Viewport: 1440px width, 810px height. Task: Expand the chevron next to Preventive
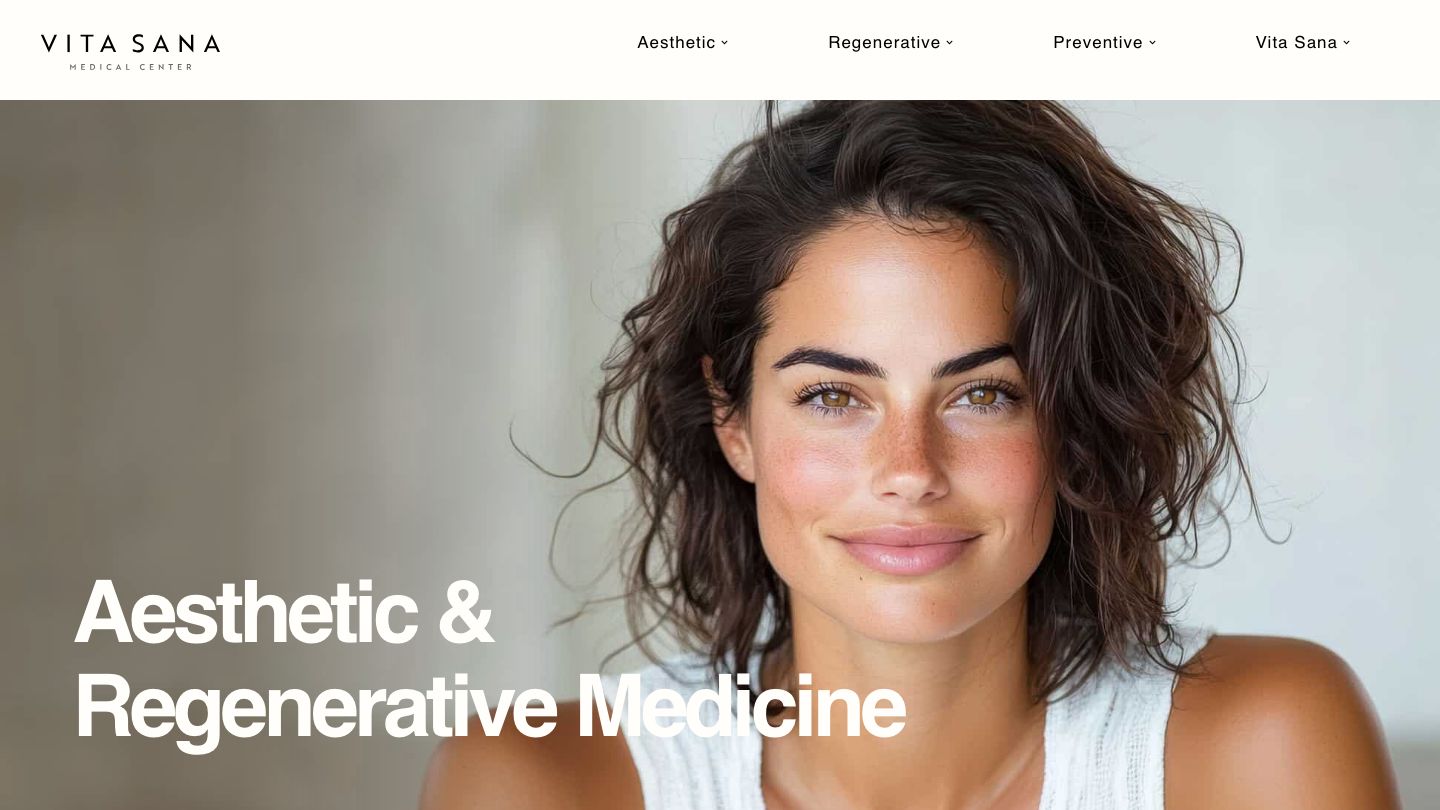pos(1152,42)
